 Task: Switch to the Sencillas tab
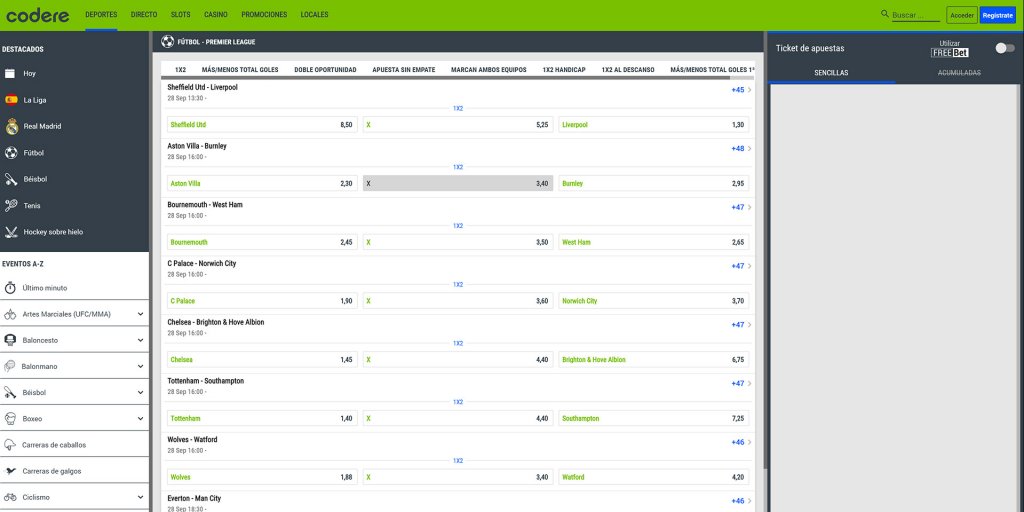(x=831, y=73)
